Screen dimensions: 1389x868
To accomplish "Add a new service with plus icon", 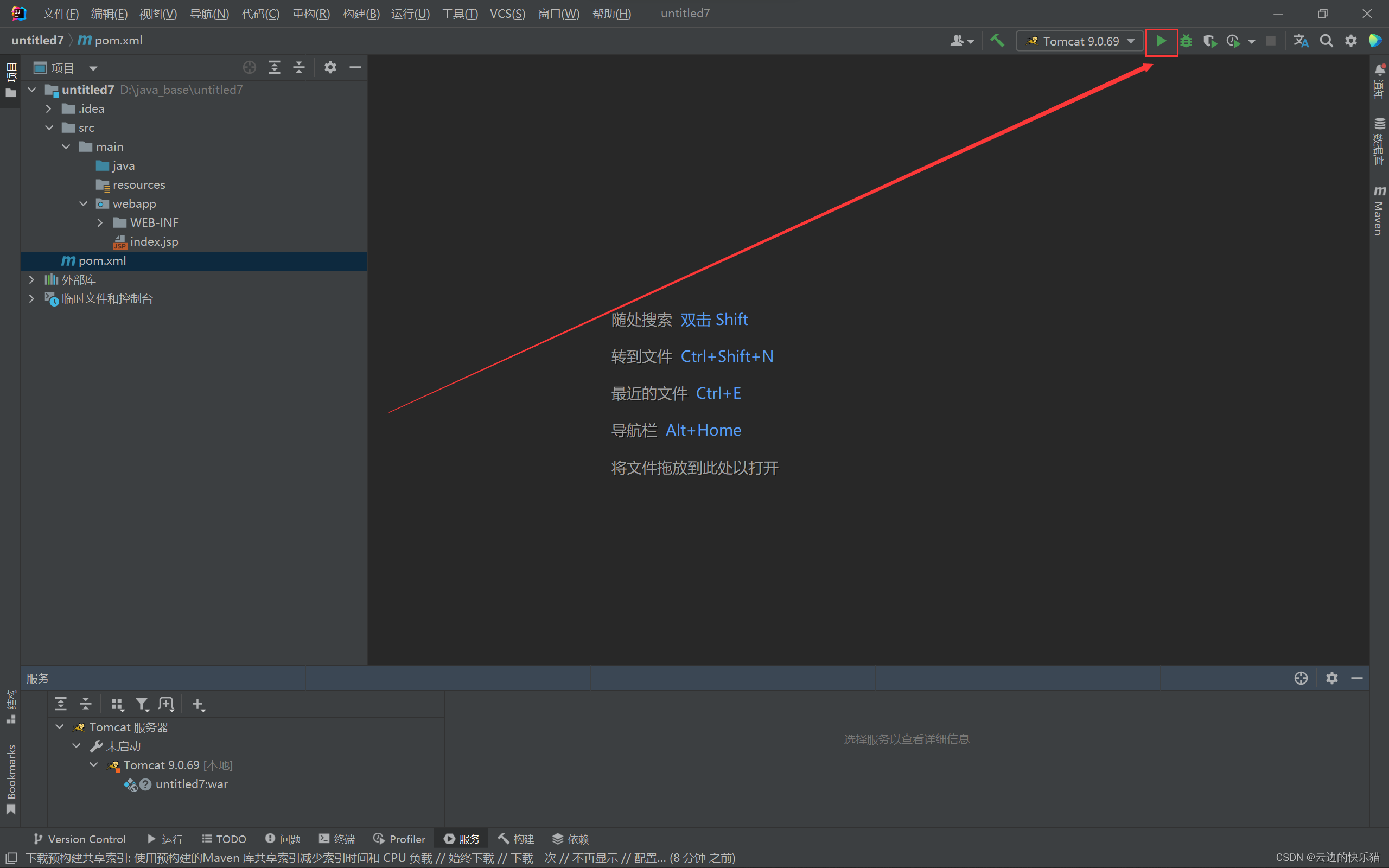I will click(x=197, y=704).
